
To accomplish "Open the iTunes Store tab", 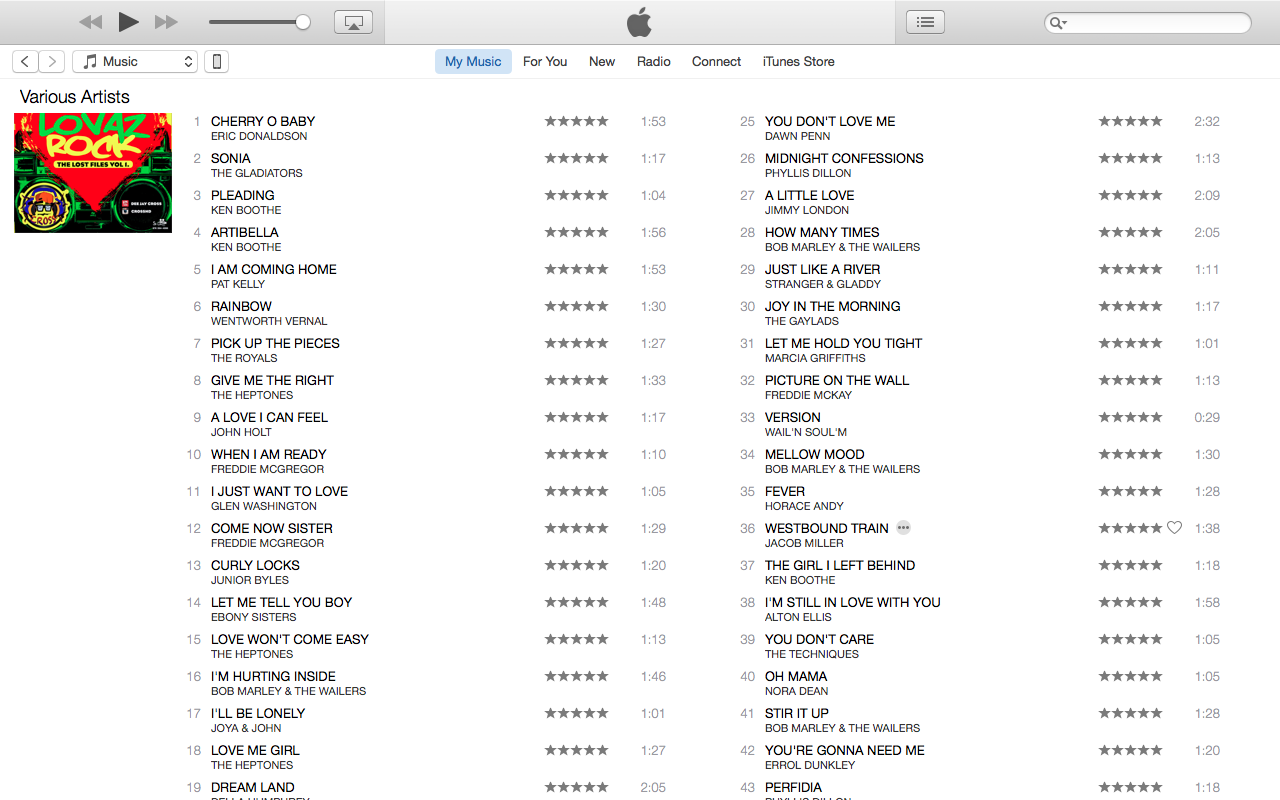I will pyautogui.click(x=798, y=62).
